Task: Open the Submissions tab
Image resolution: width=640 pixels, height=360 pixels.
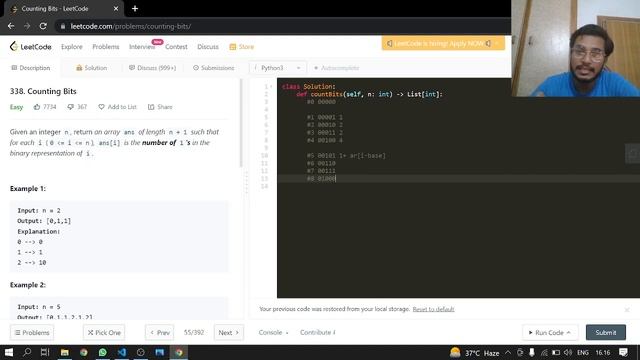Action: [x=213, y=68]
